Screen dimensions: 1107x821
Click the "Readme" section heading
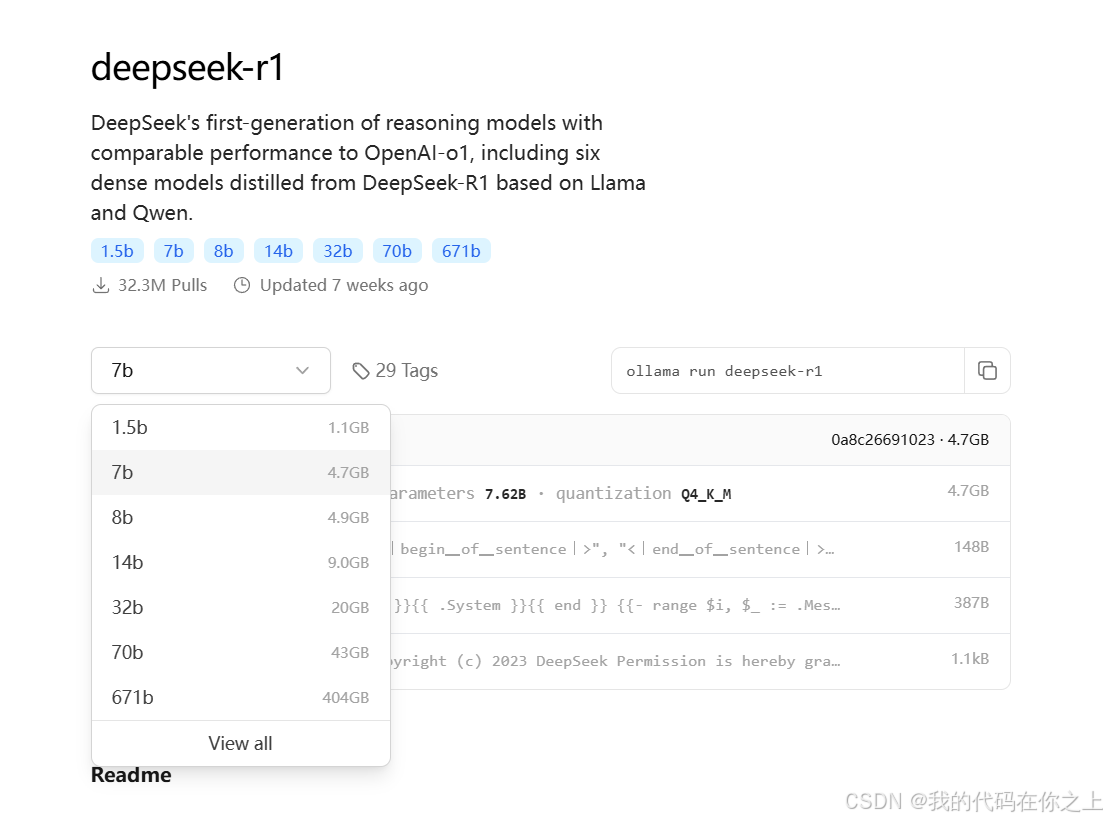point(131,774)
